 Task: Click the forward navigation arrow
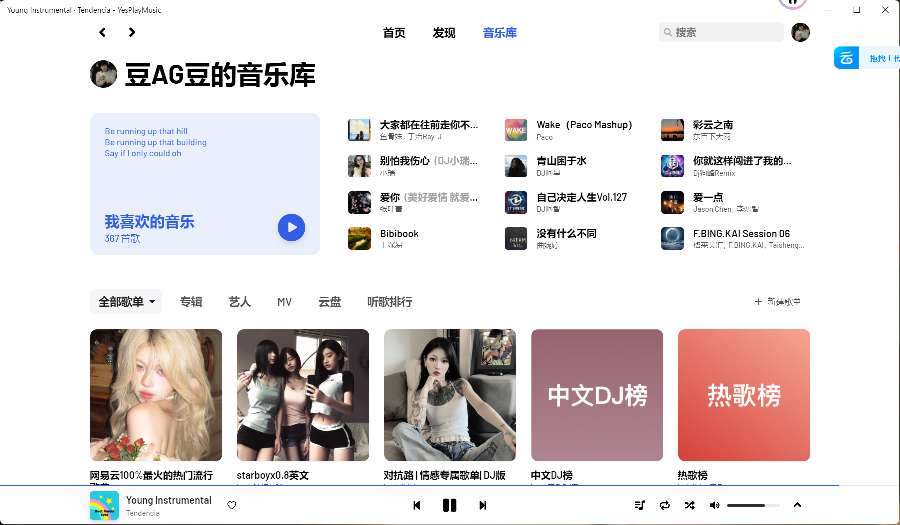[132, 32]
